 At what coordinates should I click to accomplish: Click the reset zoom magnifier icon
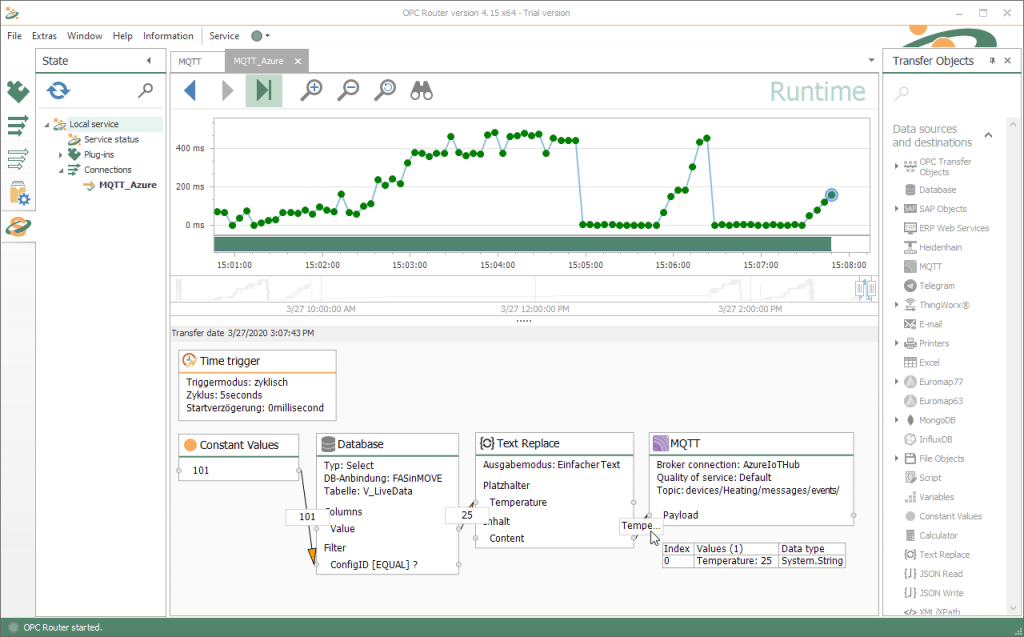(385, 90)
